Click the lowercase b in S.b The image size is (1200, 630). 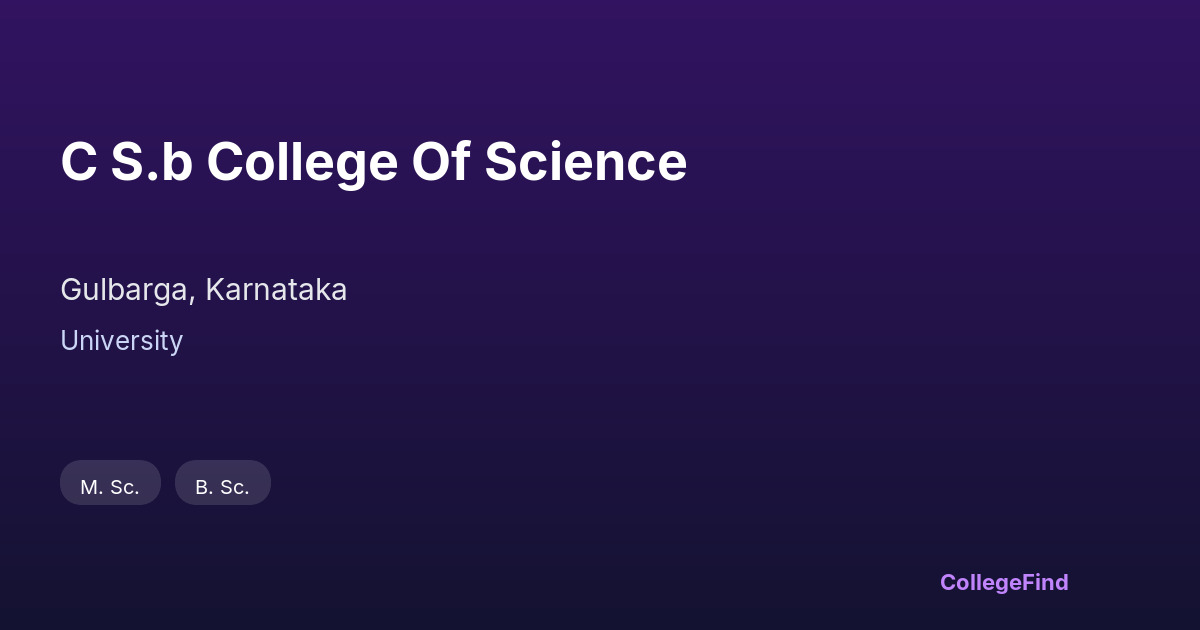tap(177, 162)
